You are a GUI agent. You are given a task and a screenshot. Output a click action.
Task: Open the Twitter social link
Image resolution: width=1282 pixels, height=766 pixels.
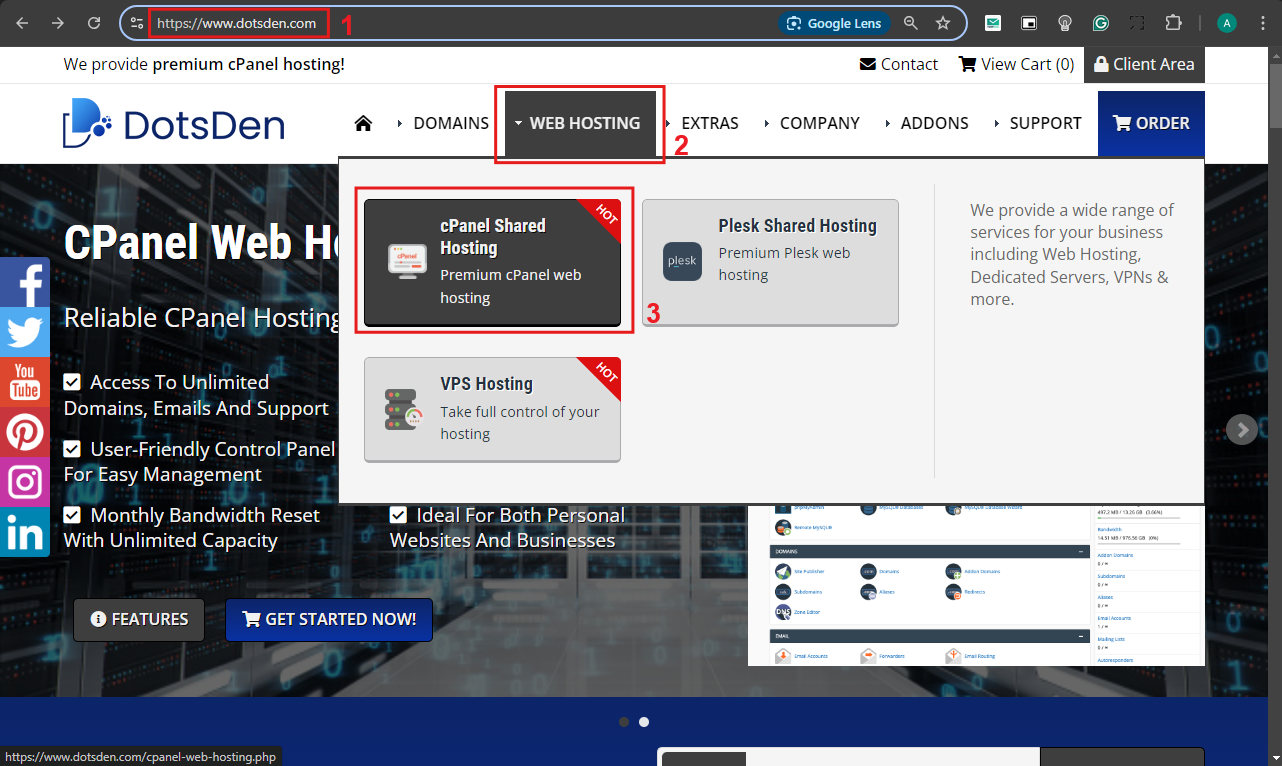(x=24, y=333)
